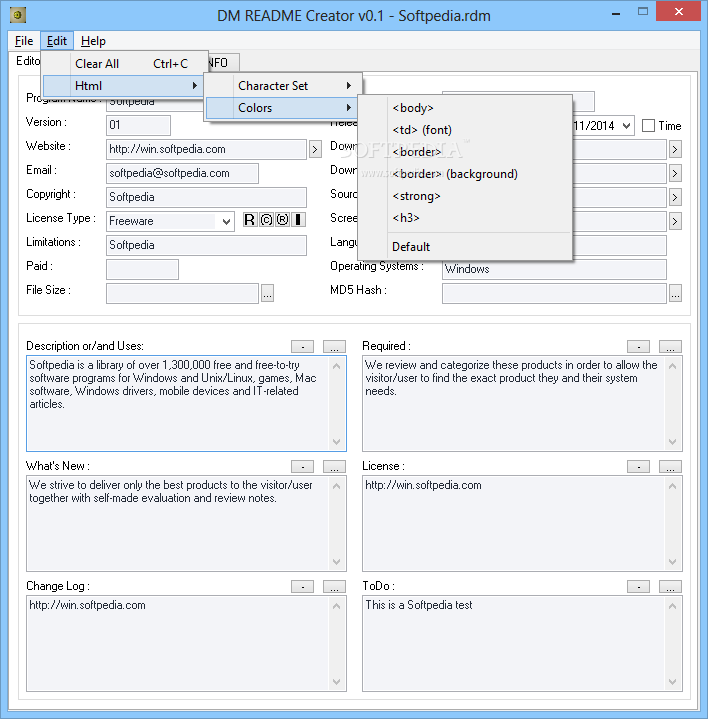The width and height of the screenshot is (708, 719).
Task: Enable the Time checkbox
Action: 648,126
